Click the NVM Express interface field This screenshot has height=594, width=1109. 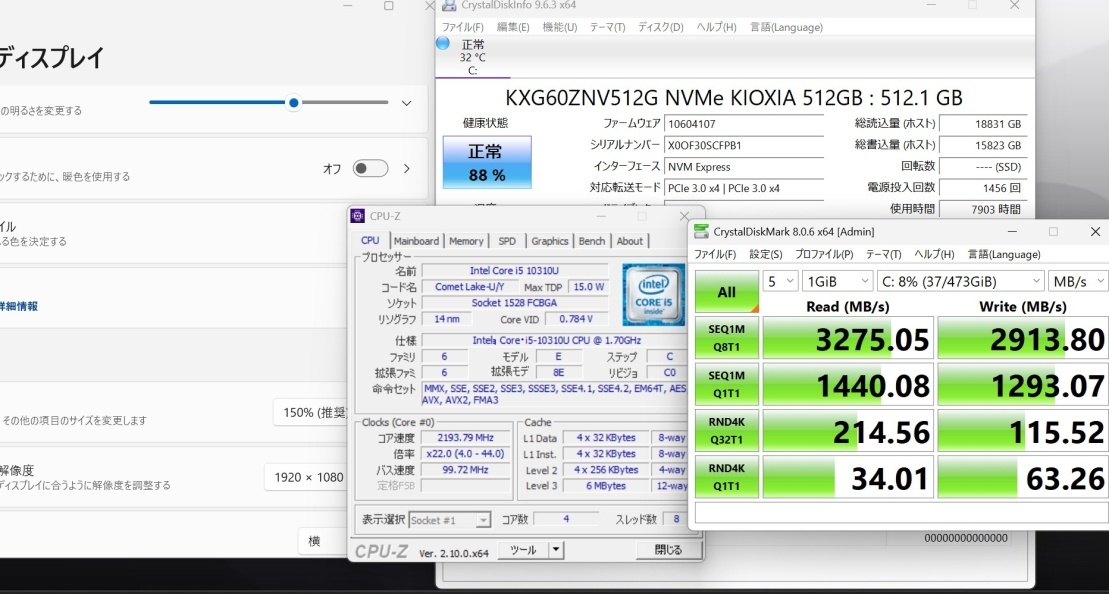pyautogui.click(x=744, y=167)
